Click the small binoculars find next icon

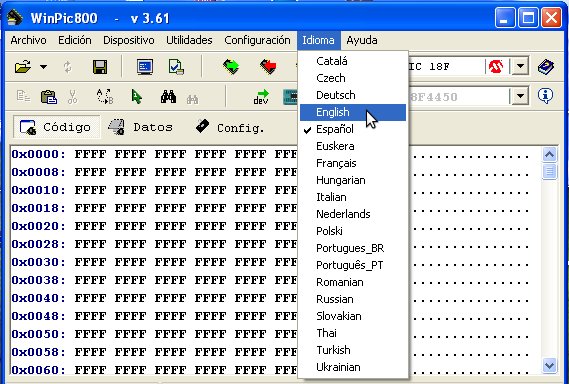(x=192, y=99)
